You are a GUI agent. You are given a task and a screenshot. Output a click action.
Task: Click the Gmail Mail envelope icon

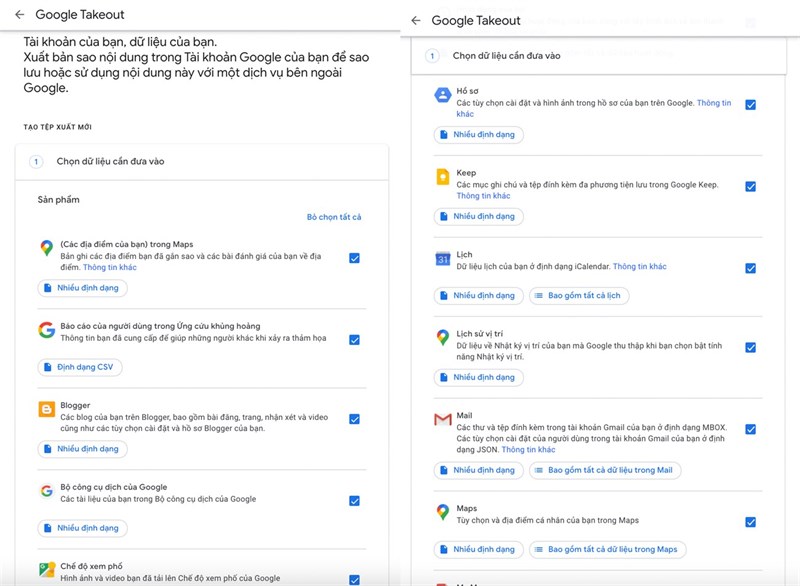click(442, 419)
